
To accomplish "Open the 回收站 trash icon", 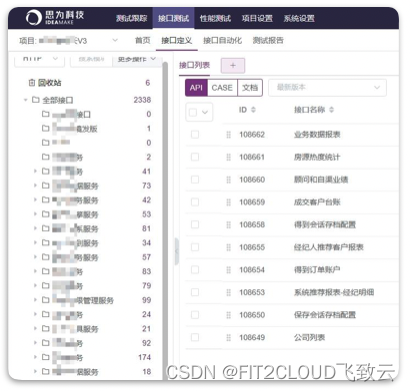I will [32, 83].
